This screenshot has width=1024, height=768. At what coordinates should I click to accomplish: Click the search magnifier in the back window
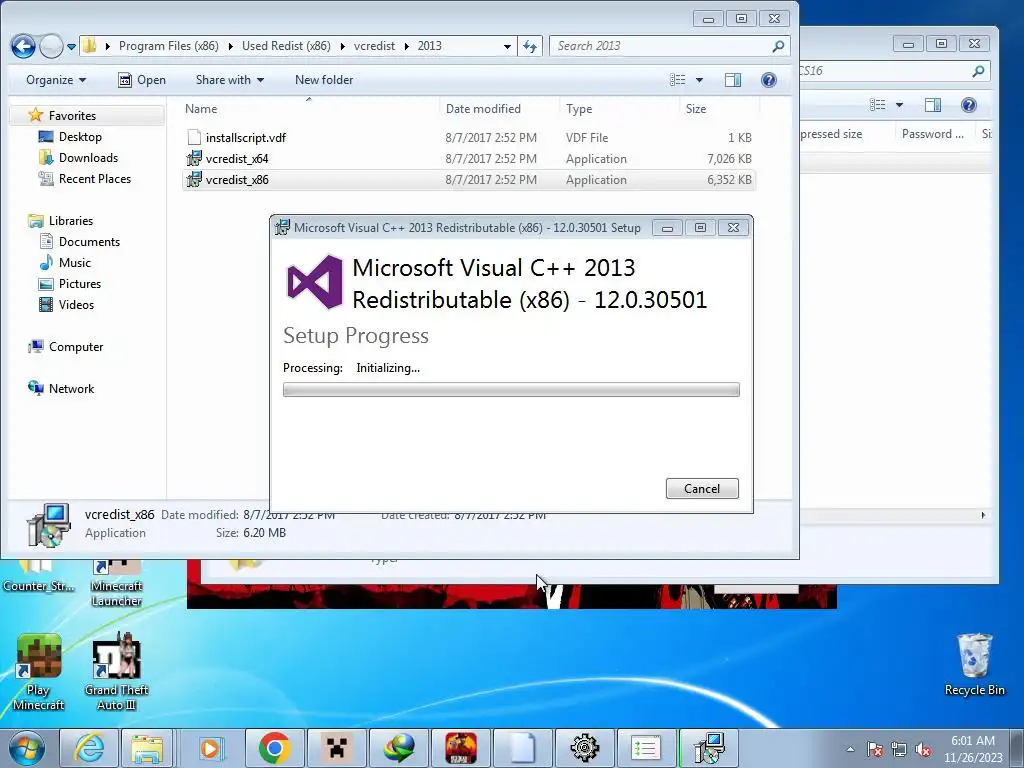[978, 71]
